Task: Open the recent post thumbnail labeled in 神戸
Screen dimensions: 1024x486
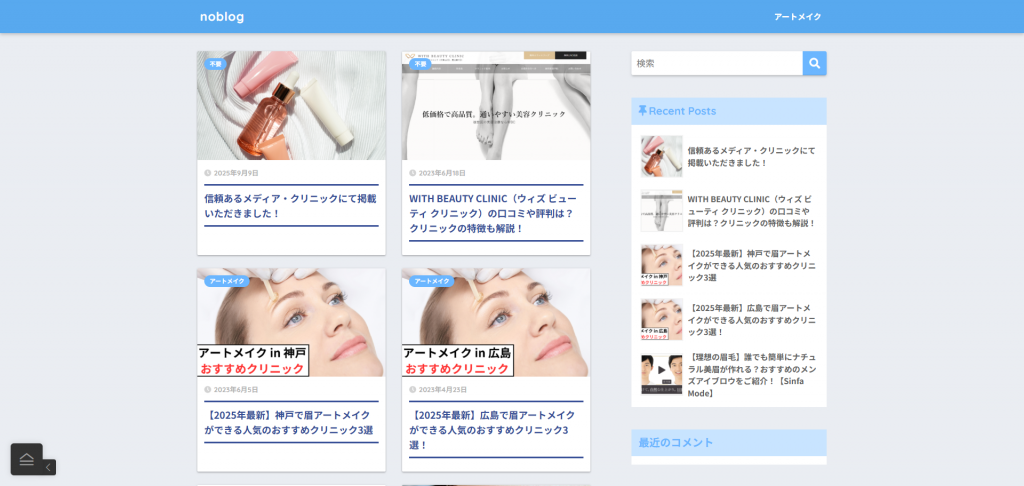Action: [x=661, y=265]
